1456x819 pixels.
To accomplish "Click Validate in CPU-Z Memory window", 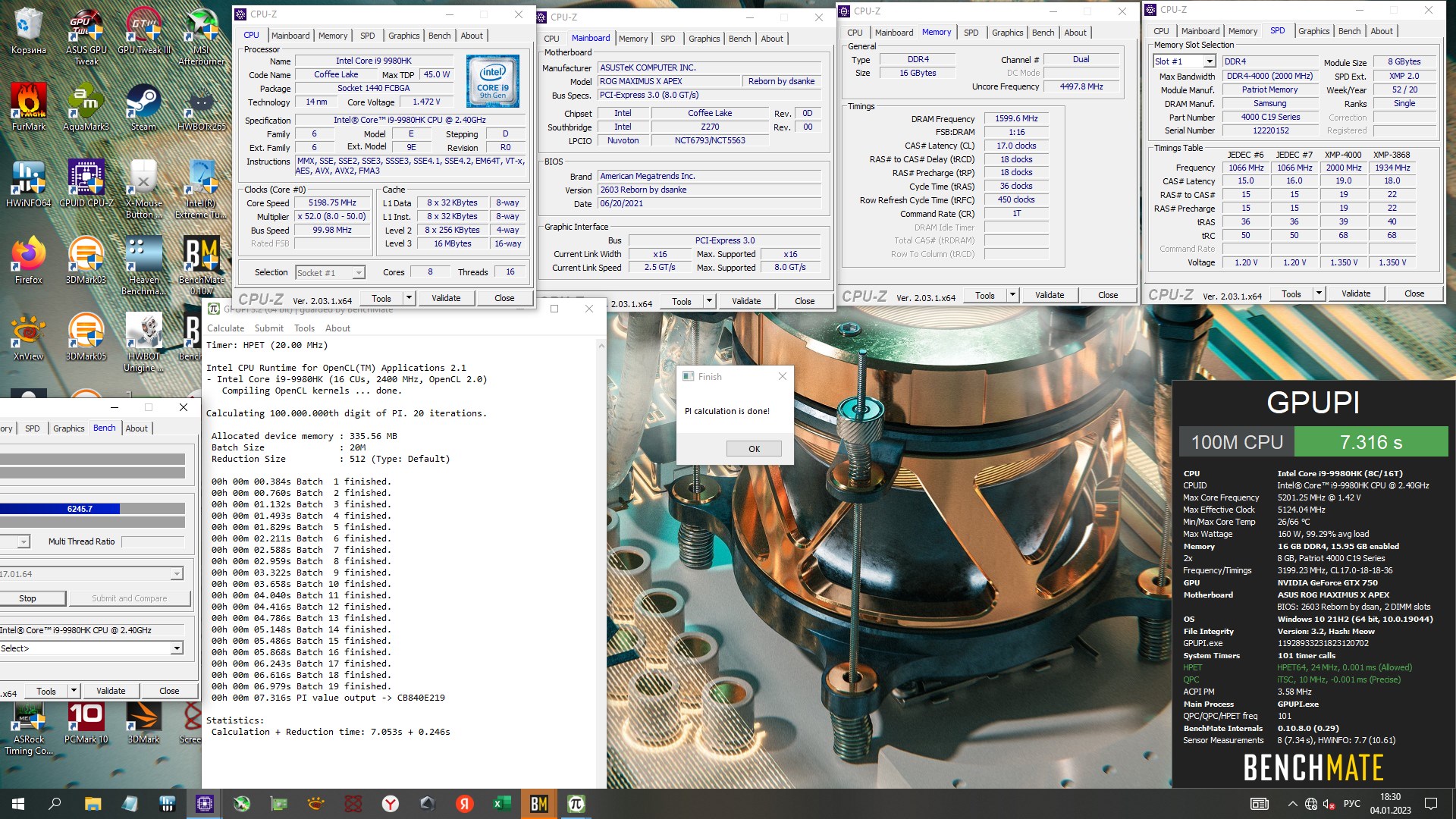I will [x=1050, y=295].
